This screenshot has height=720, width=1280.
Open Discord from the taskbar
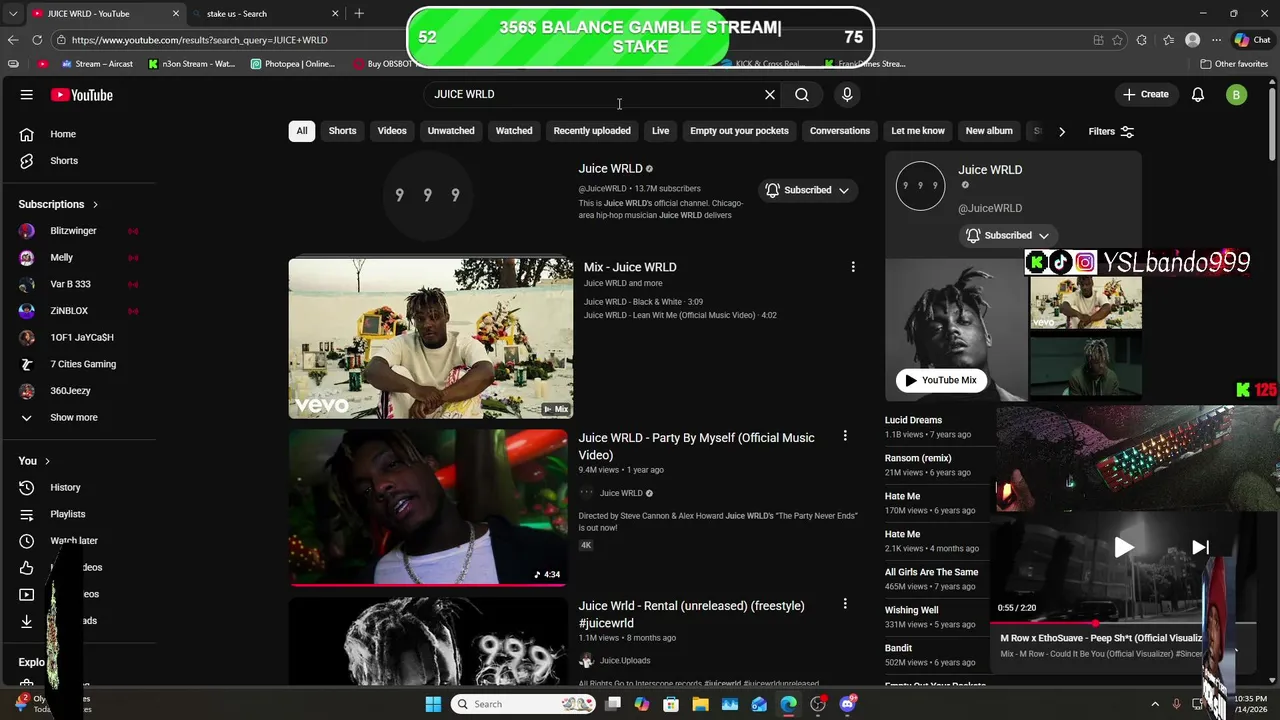click(x=847, y=704)
